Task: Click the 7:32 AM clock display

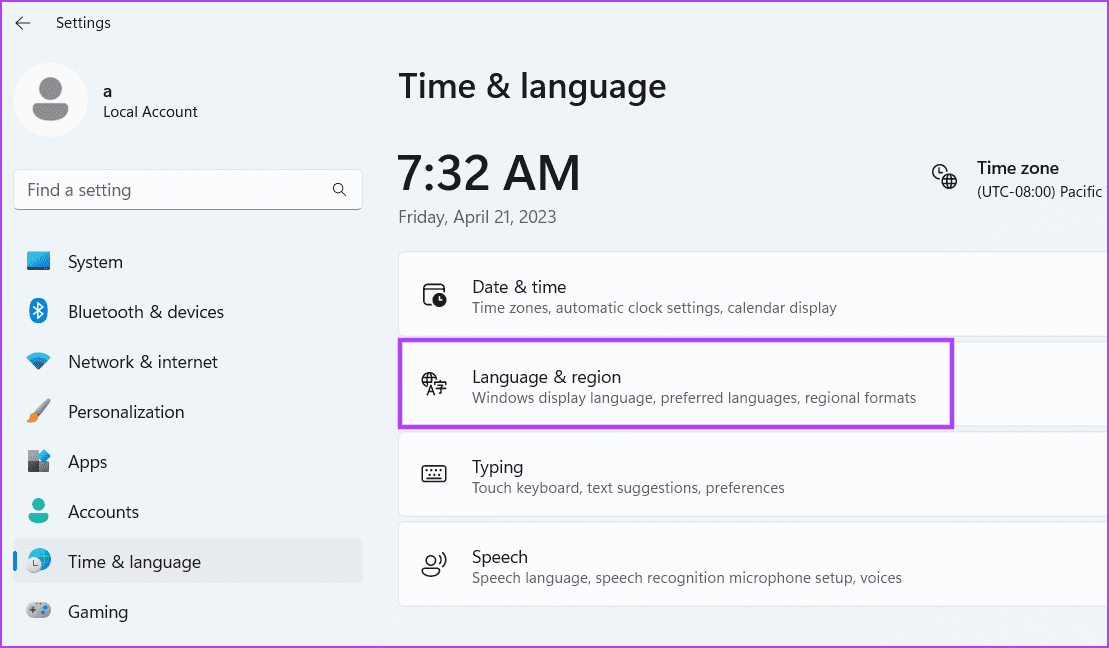Action: [489, 173]
